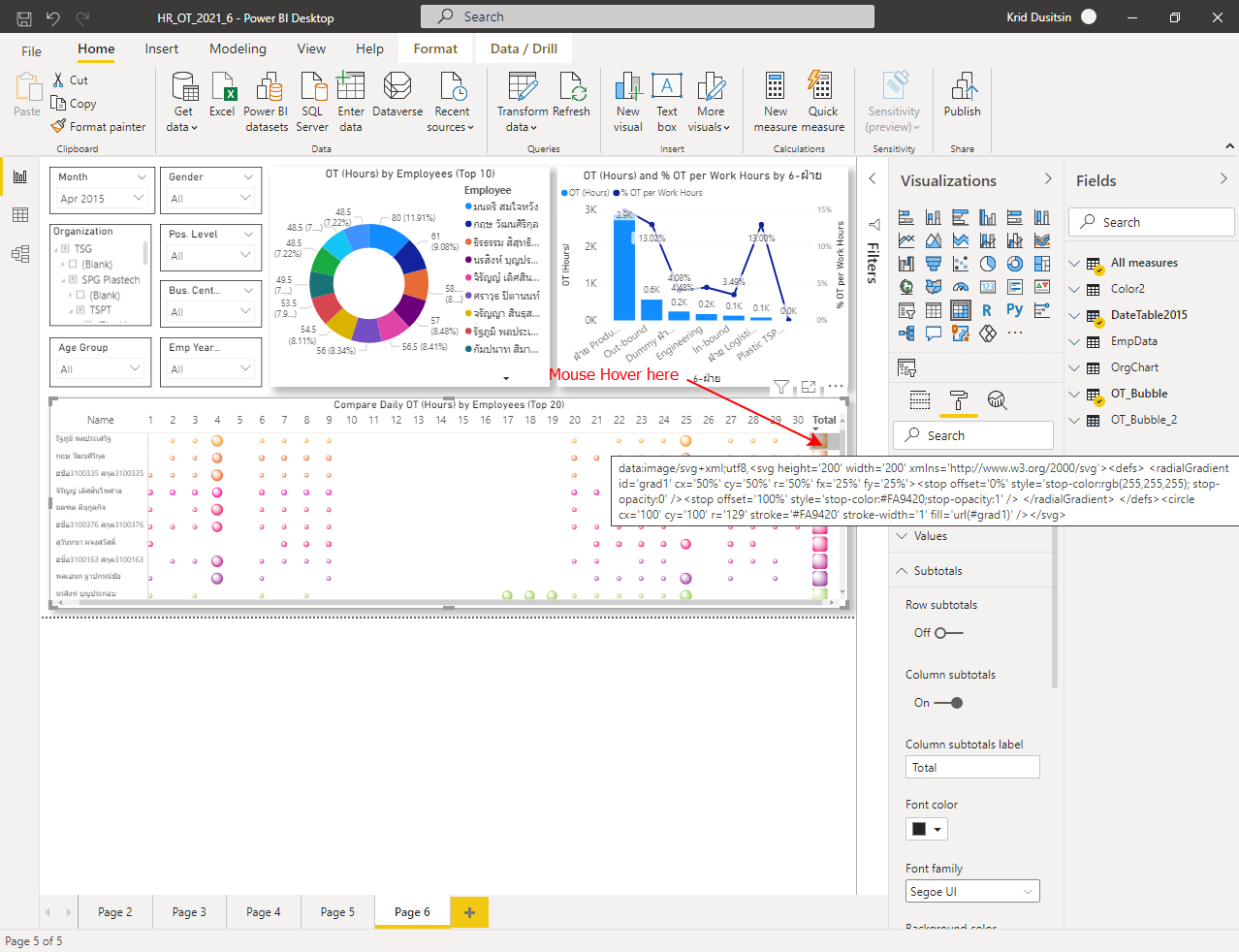The width and height of the screenshot is (1239, 952).
Task: Insert a gauge visual from Visualizations
Action: coord(961,286)
